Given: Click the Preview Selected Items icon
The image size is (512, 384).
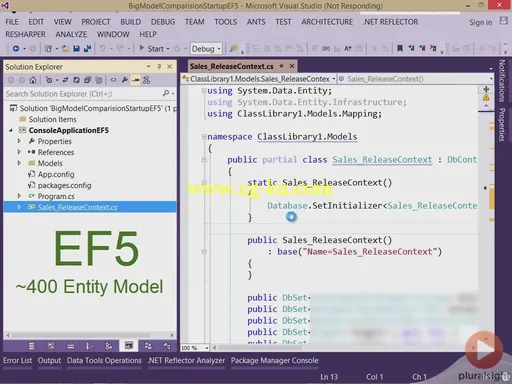Looking at the screenshot, I should pyautogui.click(x=135, y=80).
